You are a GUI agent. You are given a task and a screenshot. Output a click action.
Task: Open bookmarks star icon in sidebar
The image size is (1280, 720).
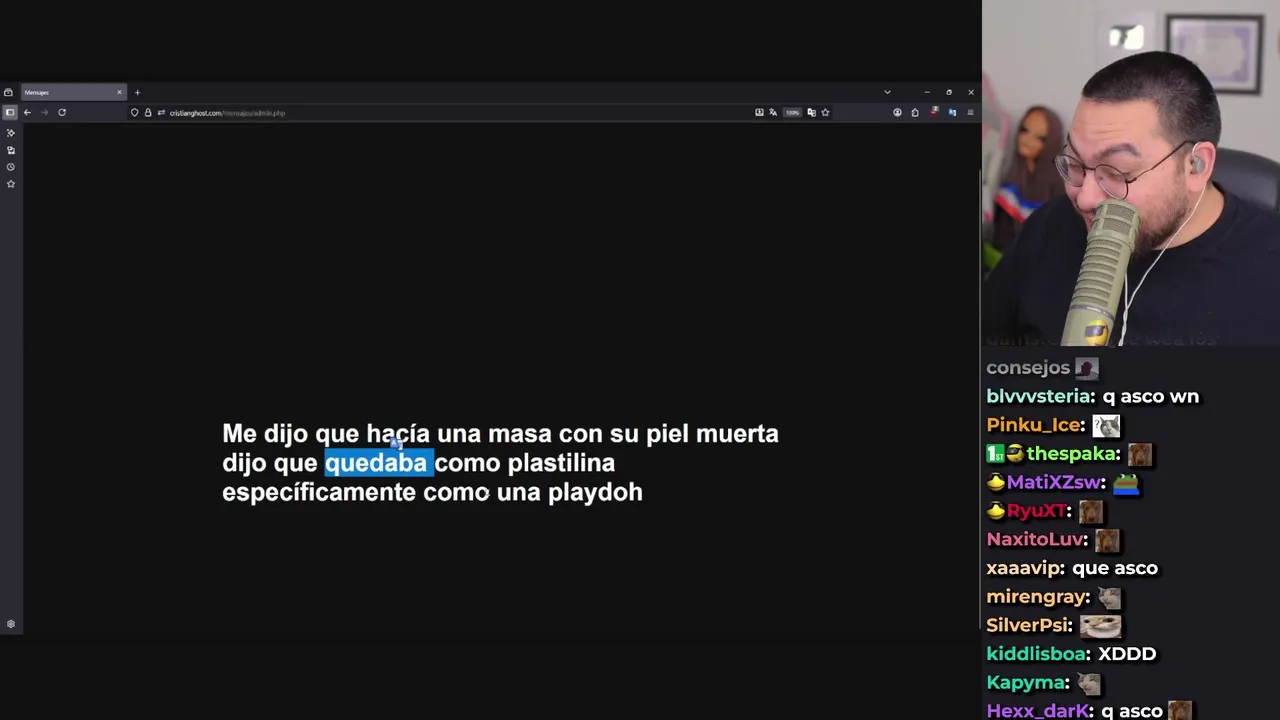click(x=11, y=184)
